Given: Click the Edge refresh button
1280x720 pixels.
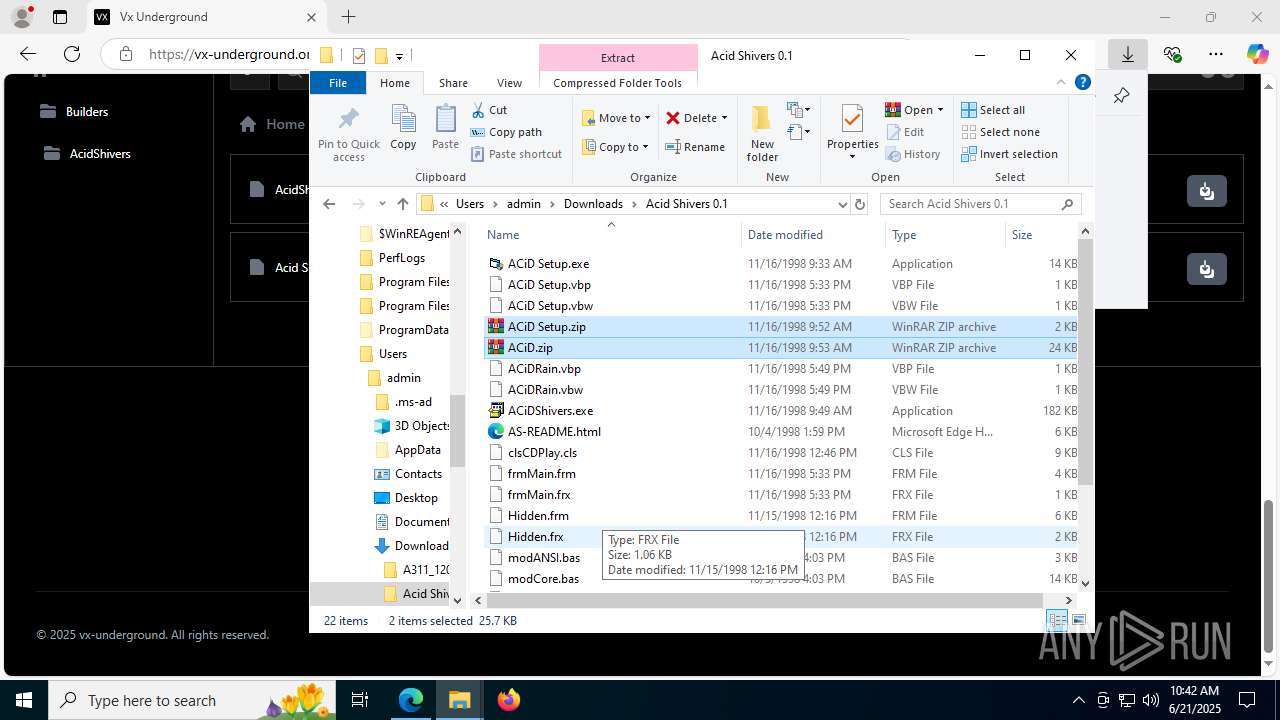Looking at the screenshot, I should click(72, 54).
